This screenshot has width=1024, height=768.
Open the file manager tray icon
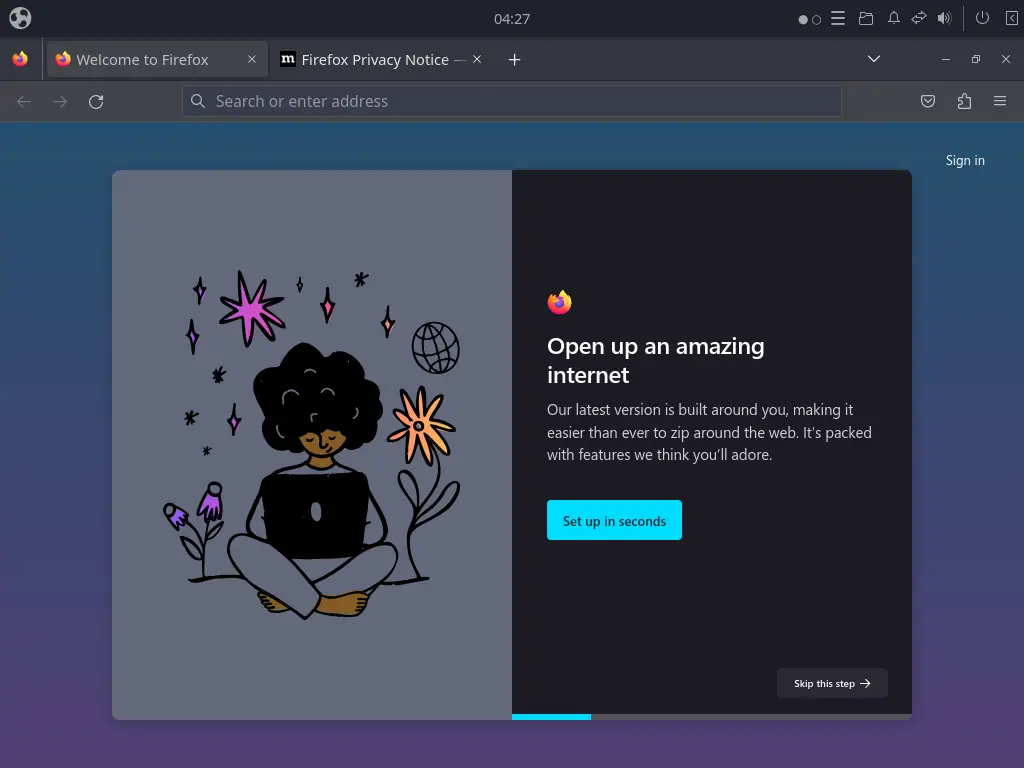pyautogui.click(x=866, y=18)
